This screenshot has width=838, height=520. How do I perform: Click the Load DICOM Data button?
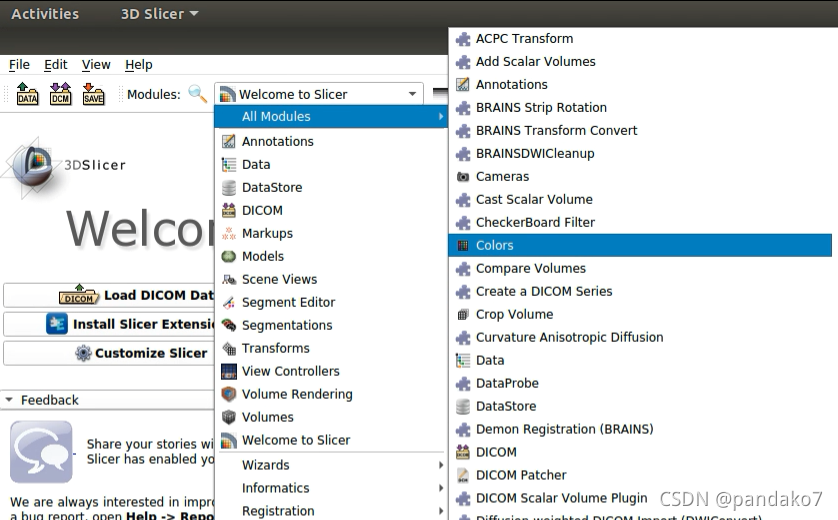(109, 295)
